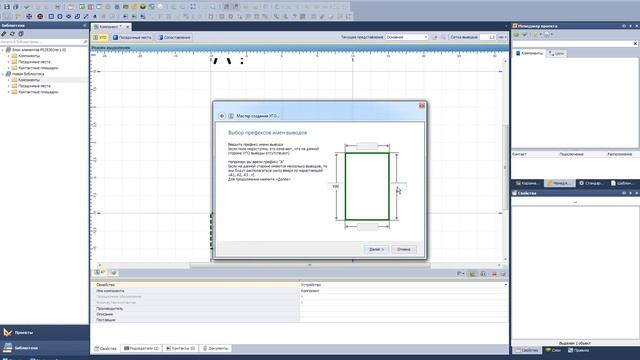Open the 'Правила' tab at bottom right

(578, 350)
